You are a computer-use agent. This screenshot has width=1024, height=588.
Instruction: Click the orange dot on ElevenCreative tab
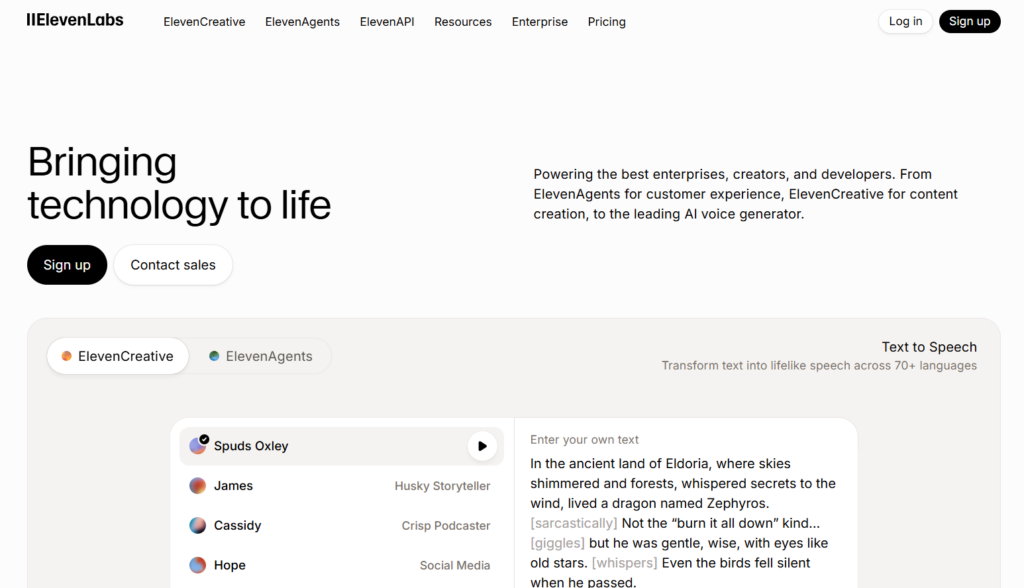coord(67,356)
